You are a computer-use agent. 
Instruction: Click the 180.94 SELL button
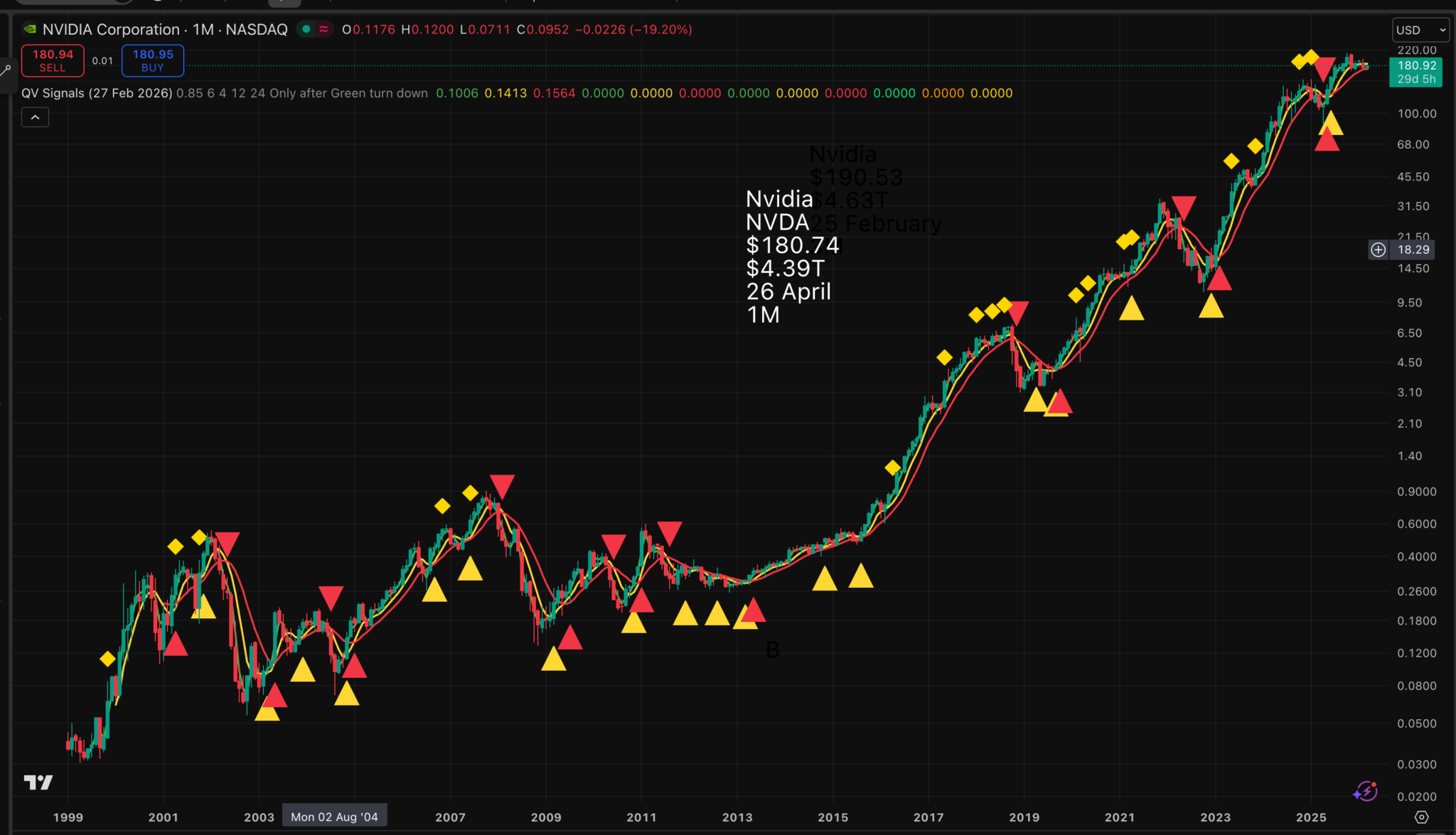53,60
